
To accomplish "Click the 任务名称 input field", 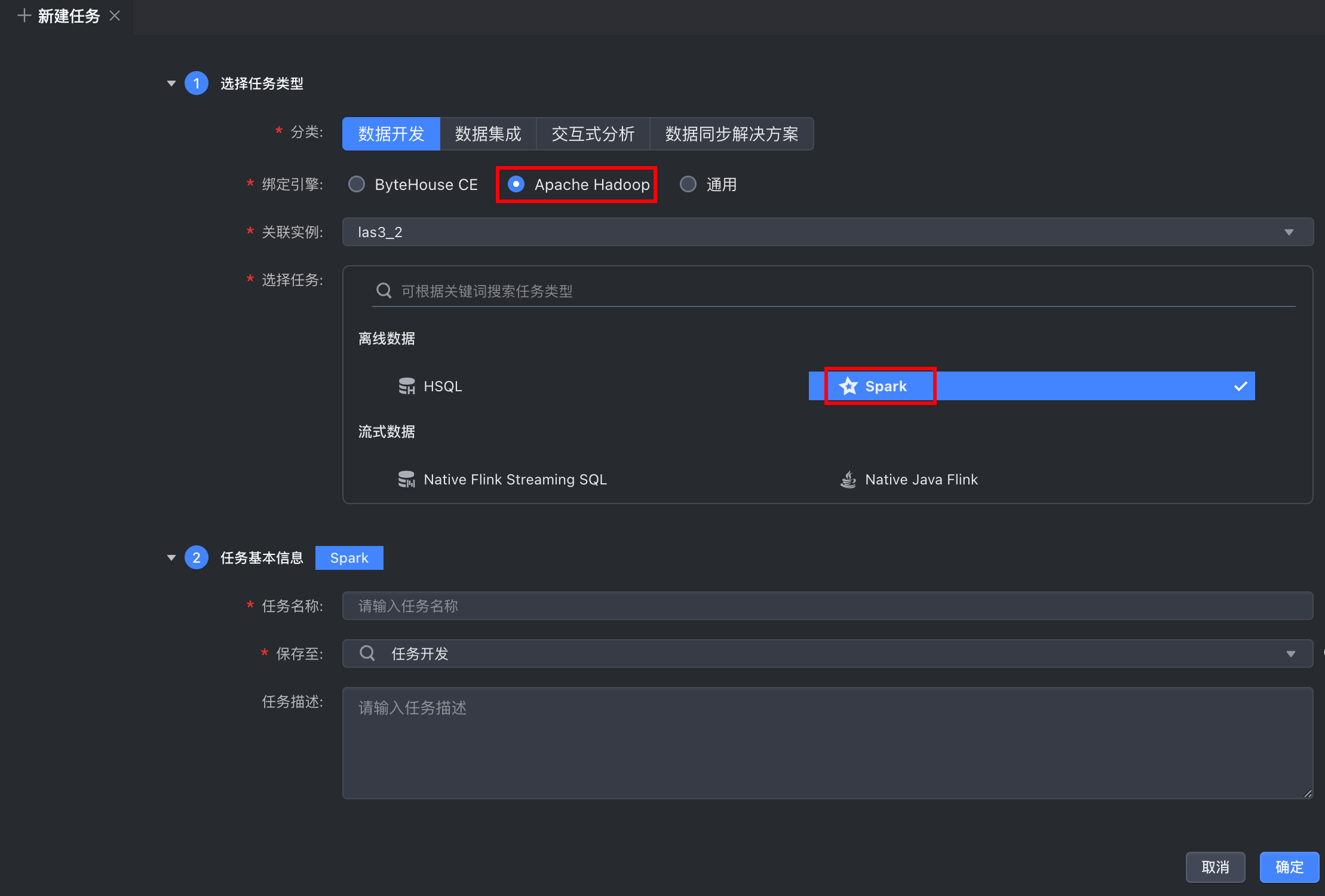I will click(827, 606).
